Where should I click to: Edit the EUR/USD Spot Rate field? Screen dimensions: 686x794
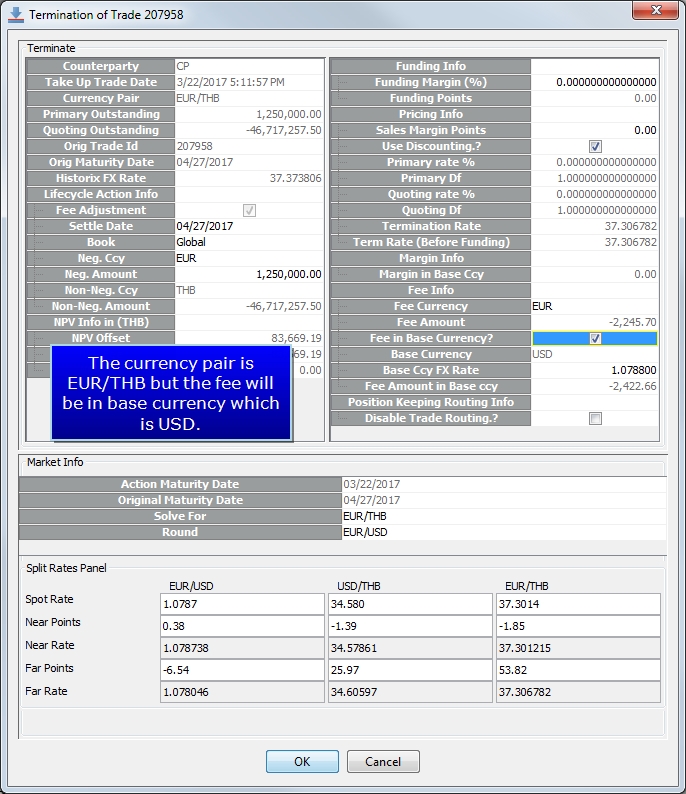242,604
